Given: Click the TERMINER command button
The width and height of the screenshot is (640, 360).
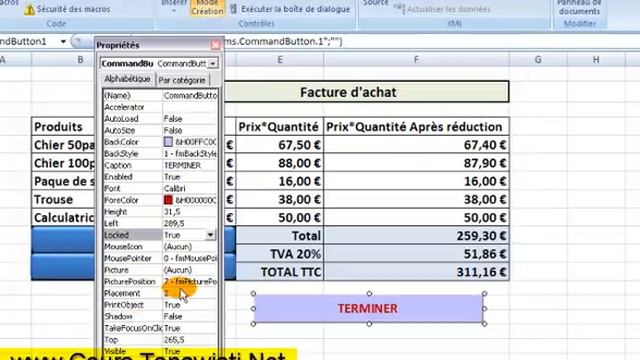Looking at the screenshot, I should [x=368, y=309].
